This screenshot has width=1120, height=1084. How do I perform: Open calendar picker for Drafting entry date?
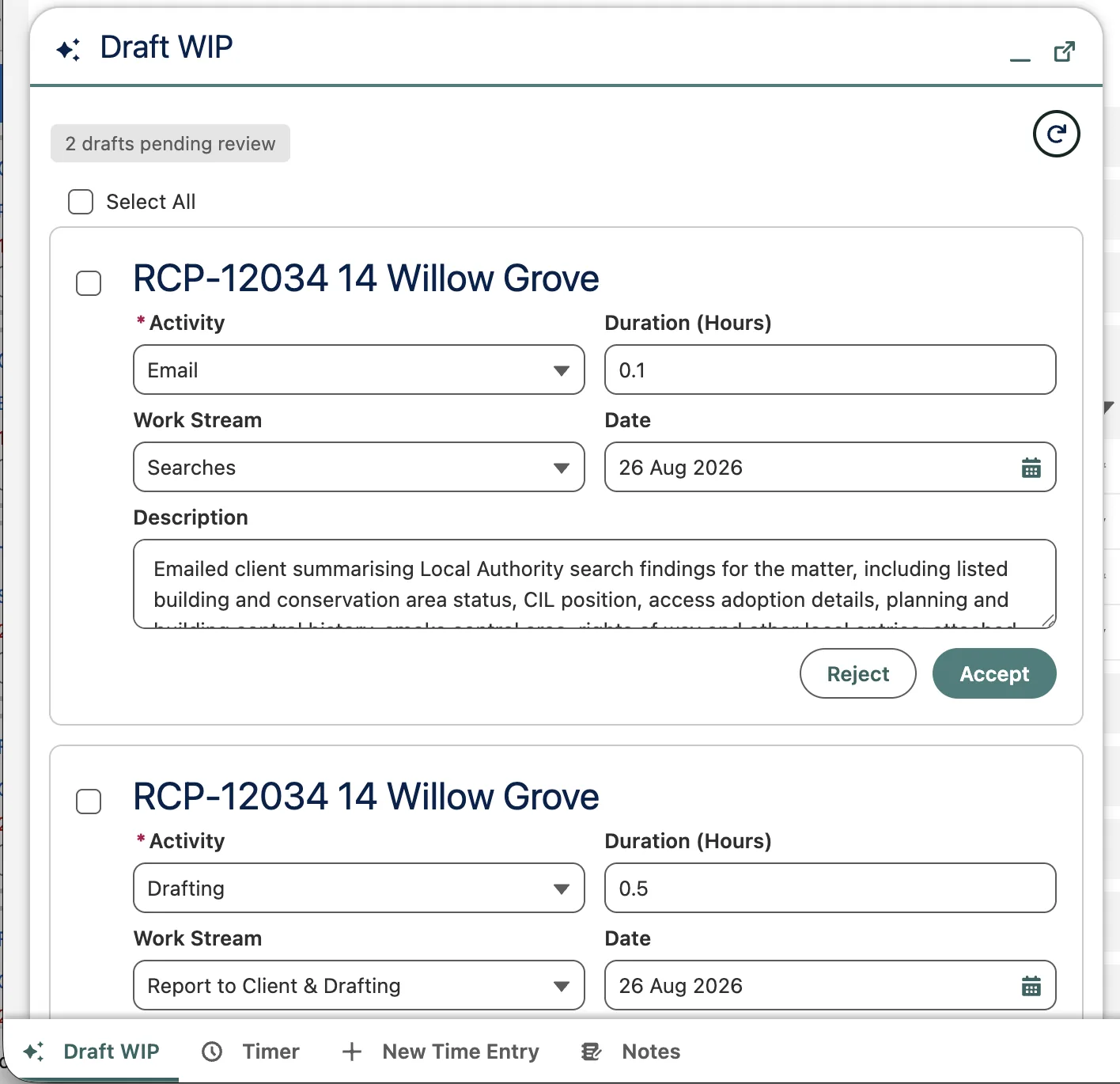(1031, 986)
